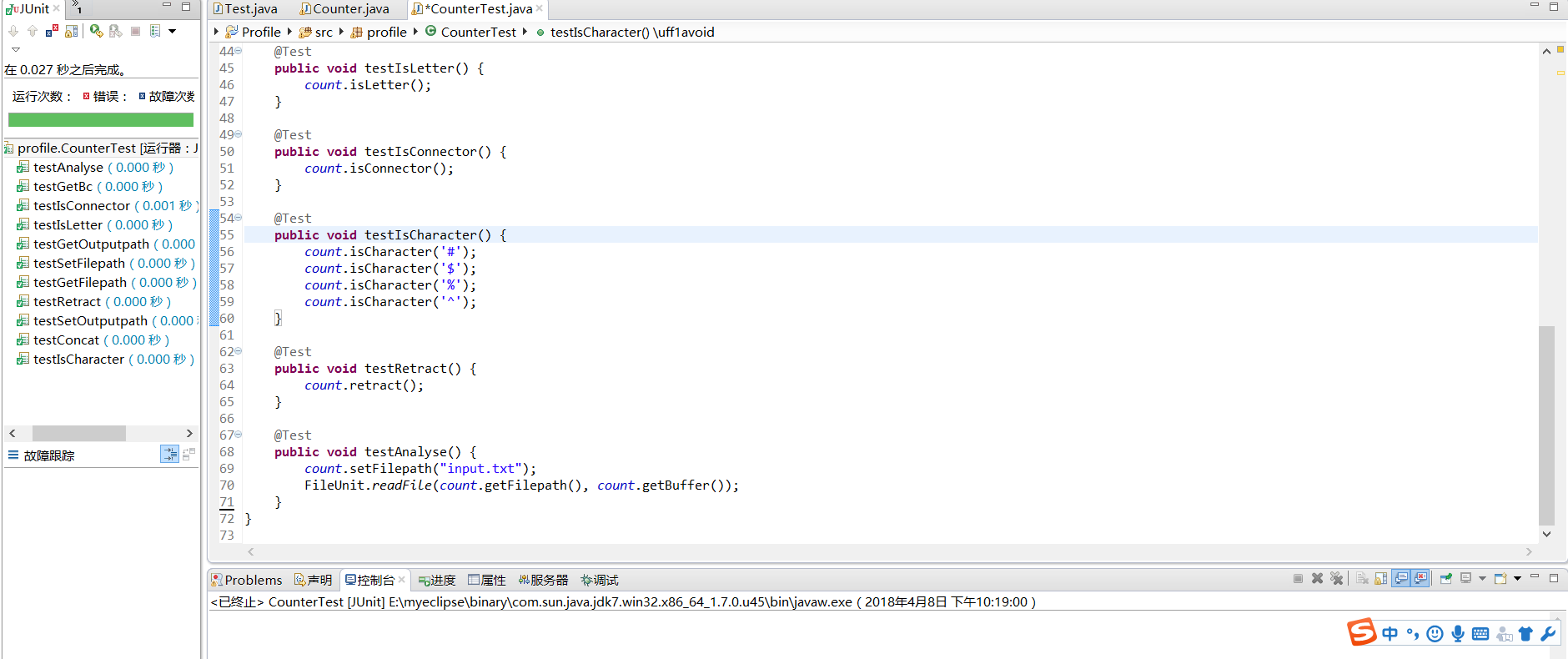Switch to Test.java editor tab
The image size is (1568, 659).
tap(245, 8)
